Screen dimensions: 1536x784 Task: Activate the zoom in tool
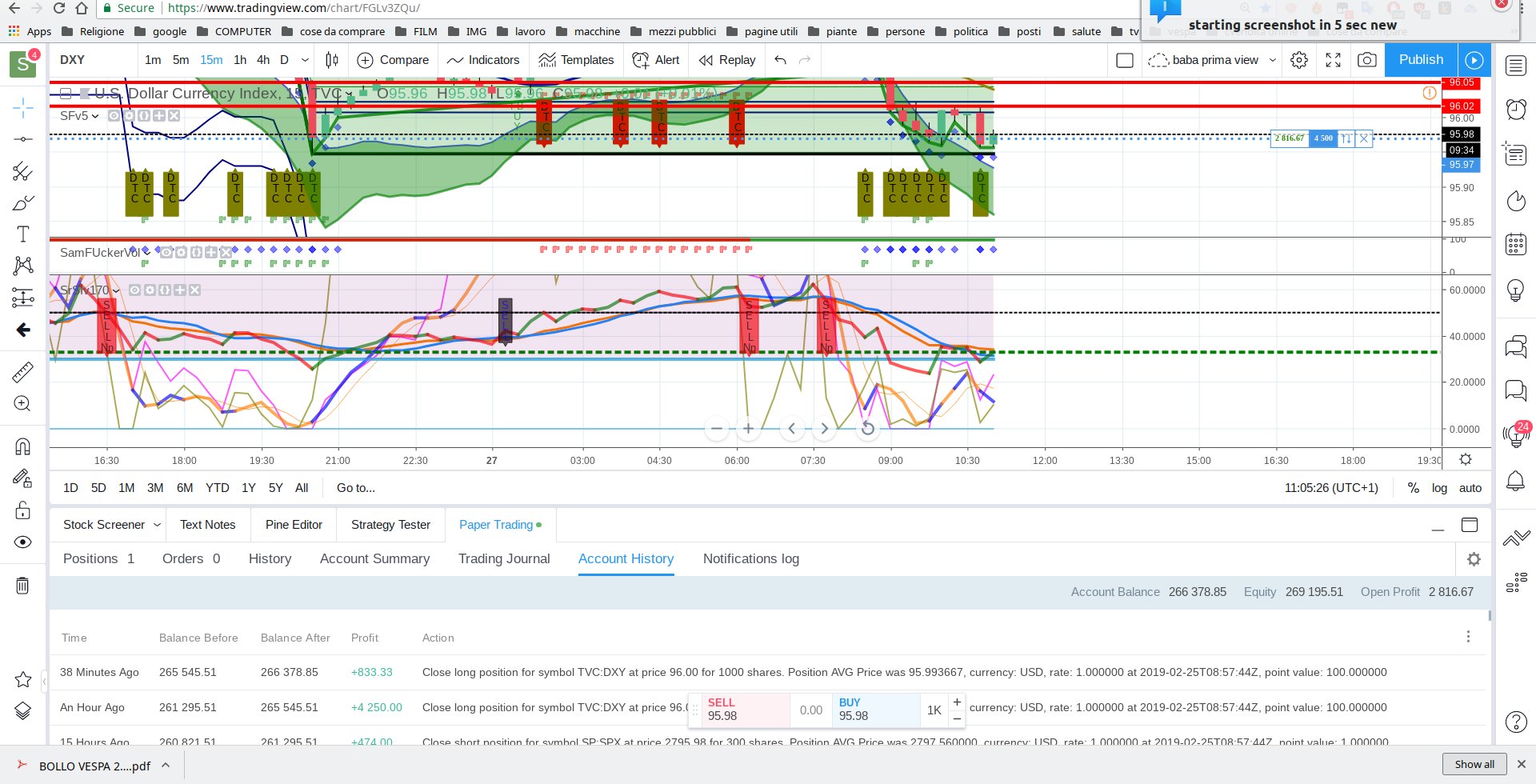click(x=23, y=403)
